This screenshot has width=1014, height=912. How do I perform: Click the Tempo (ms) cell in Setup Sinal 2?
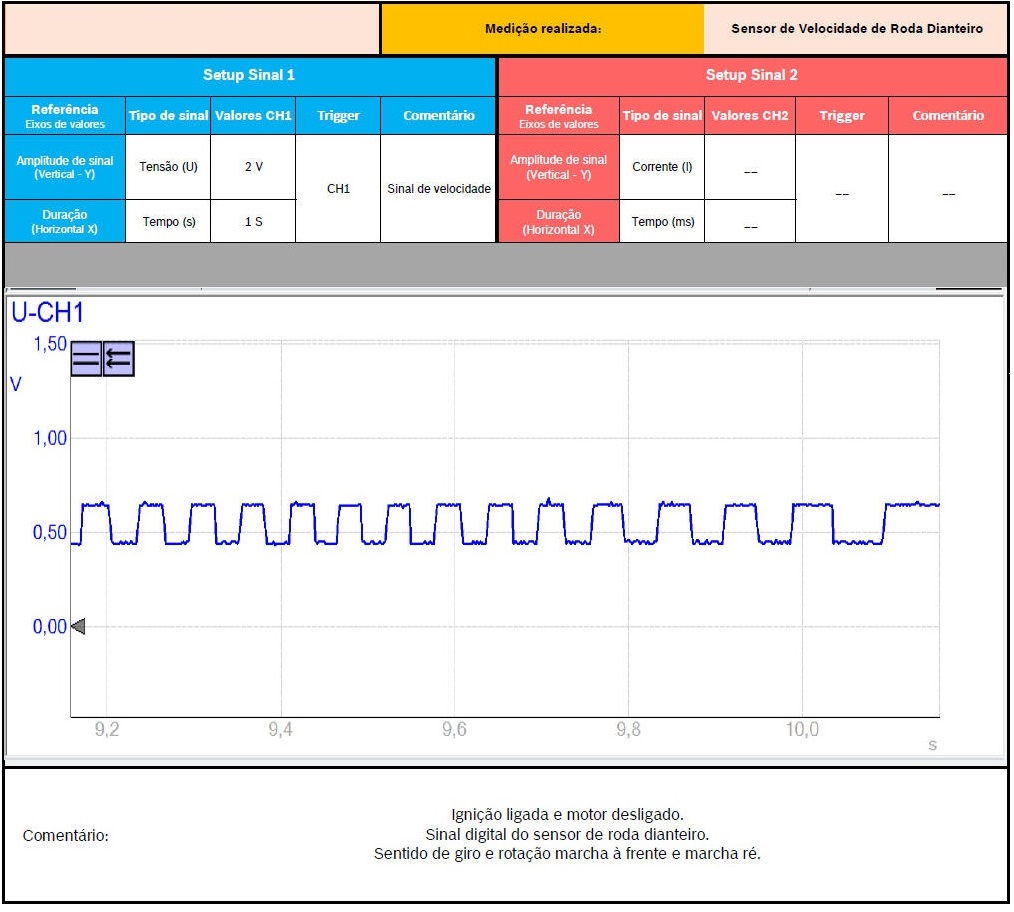point(661,221)
